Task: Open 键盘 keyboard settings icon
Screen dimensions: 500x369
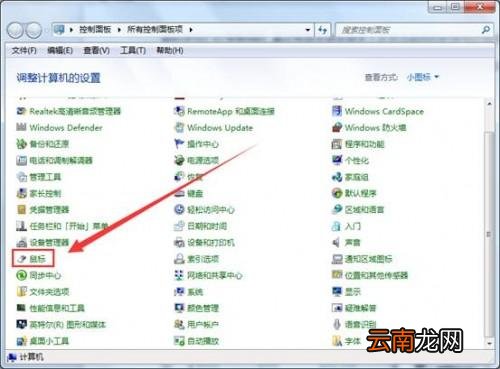Action: (179, 193)
